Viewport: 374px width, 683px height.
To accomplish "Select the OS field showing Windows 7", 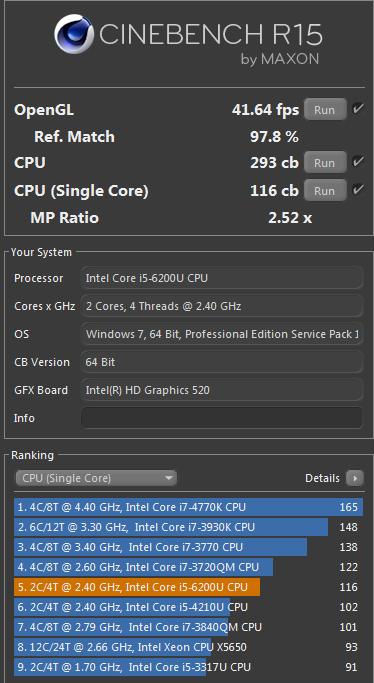I will [x=222, y=334].
